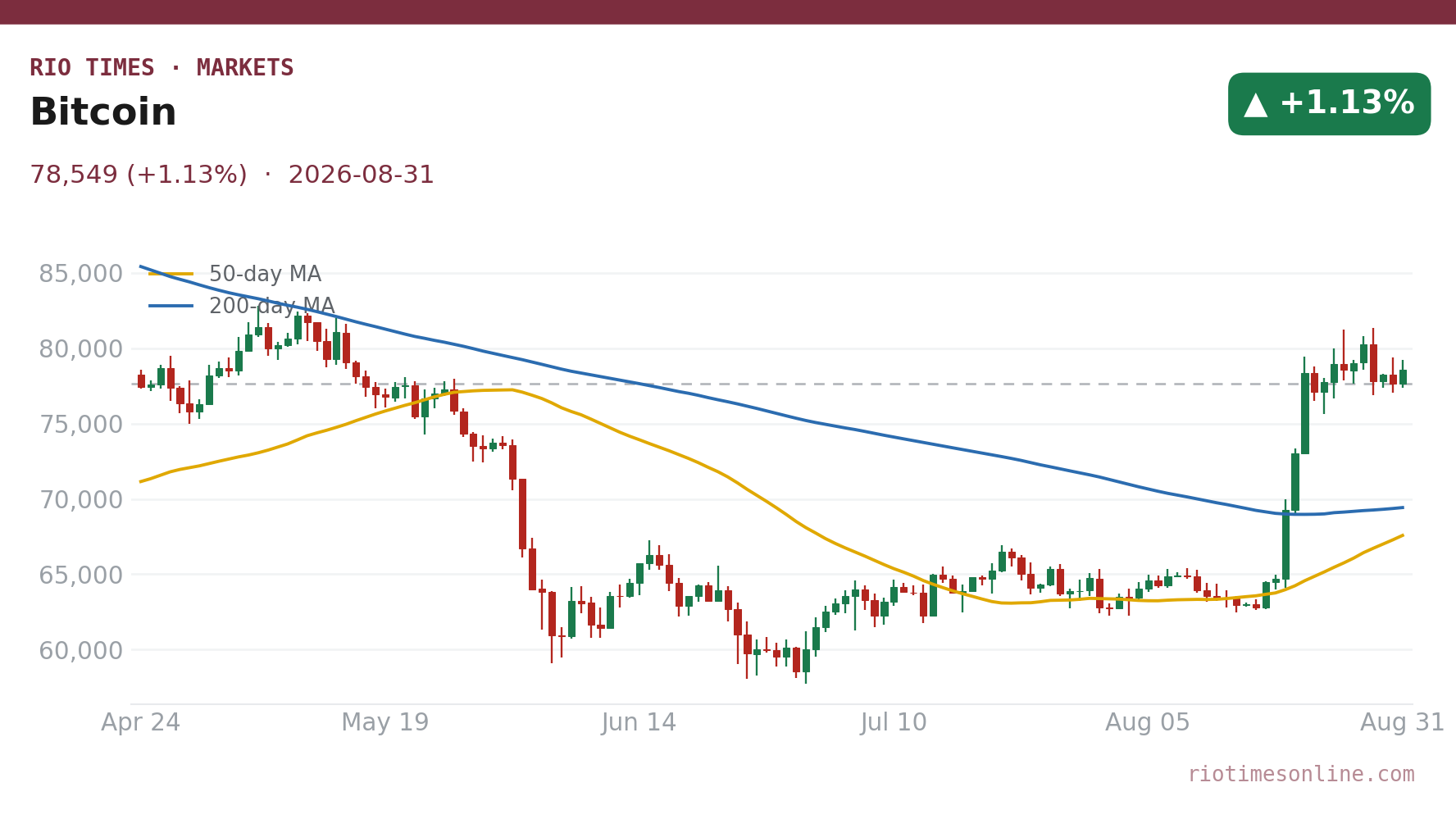The width and height of the screenshot is (1456, 819).
Task: Click the Apr 24 date label
Action: coord(141,723)
